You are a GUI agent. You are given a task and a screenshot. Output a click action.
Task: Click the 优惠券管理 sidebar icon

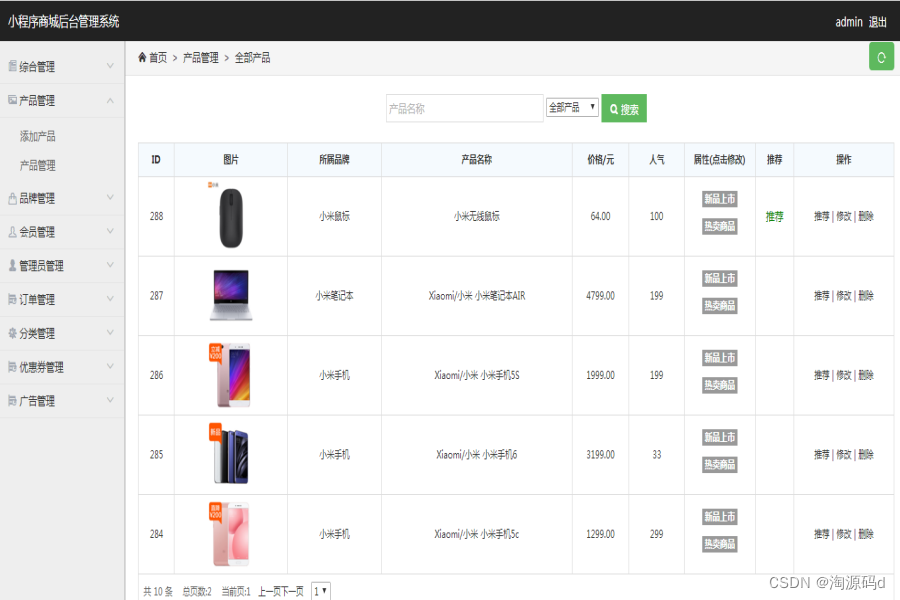[x=13, y=366]
